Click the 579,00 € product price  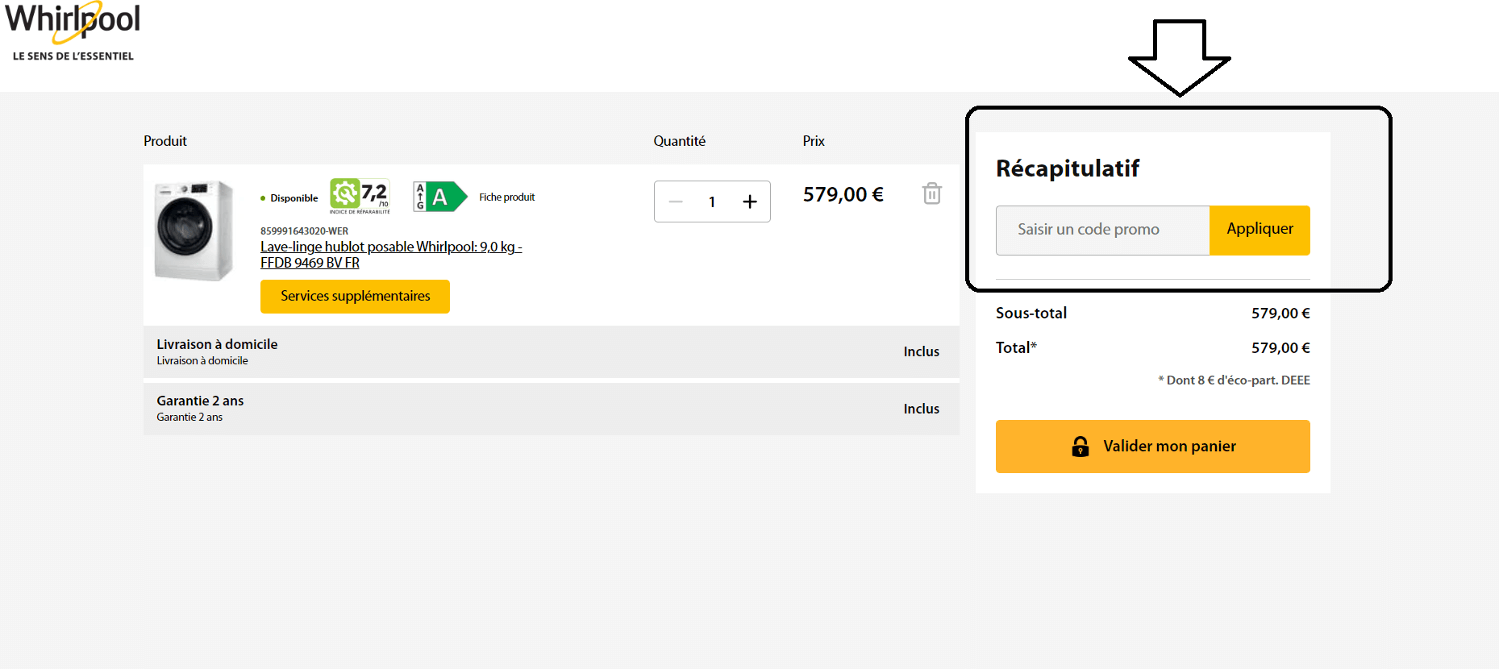(843, 194)
